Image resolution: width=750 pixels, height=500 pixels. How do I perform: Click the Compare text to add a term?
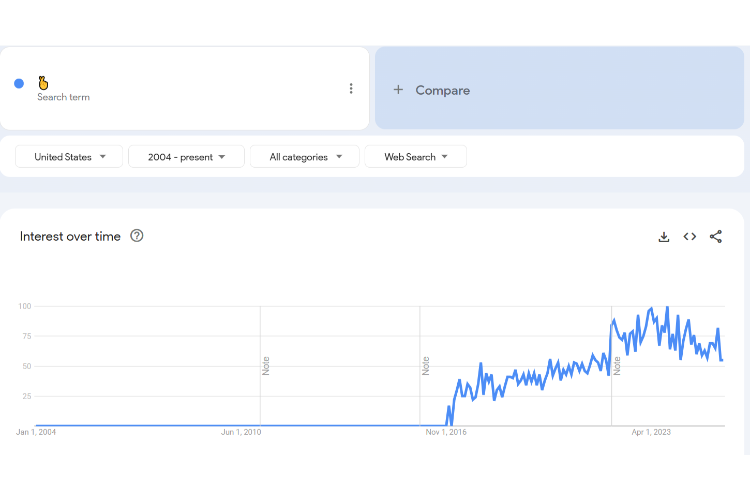point(442,90)
